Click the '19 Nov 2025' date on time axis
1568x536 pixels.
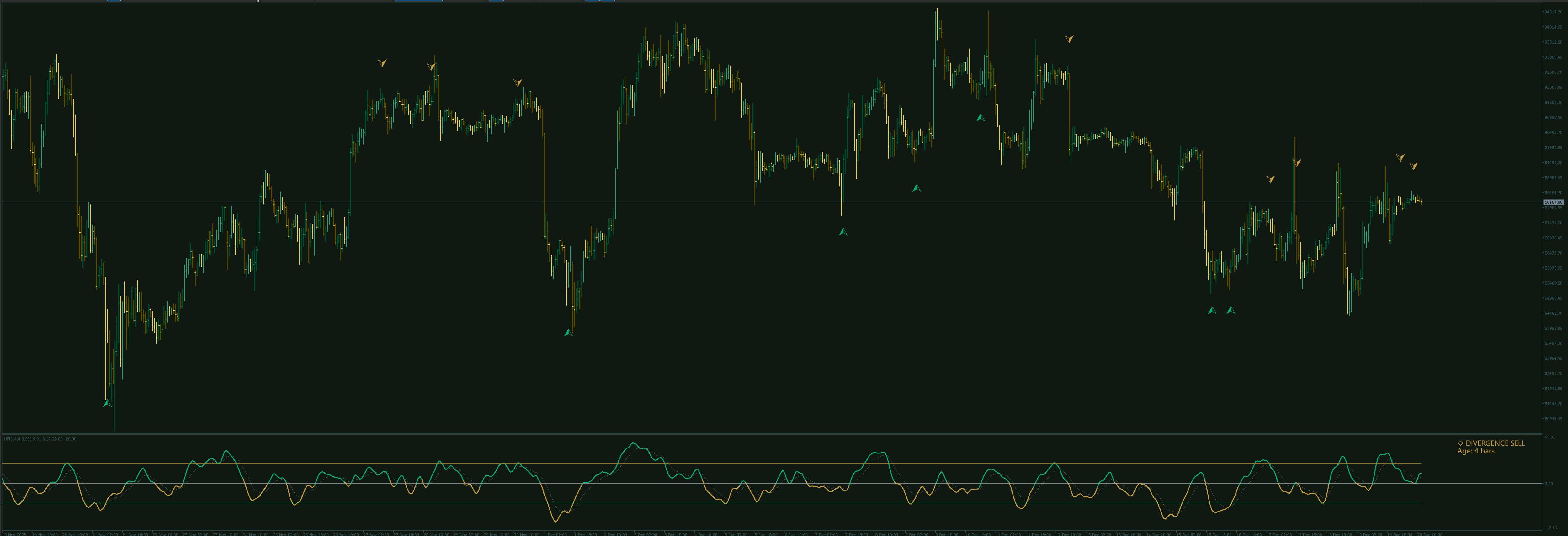[x=15, y=534]
